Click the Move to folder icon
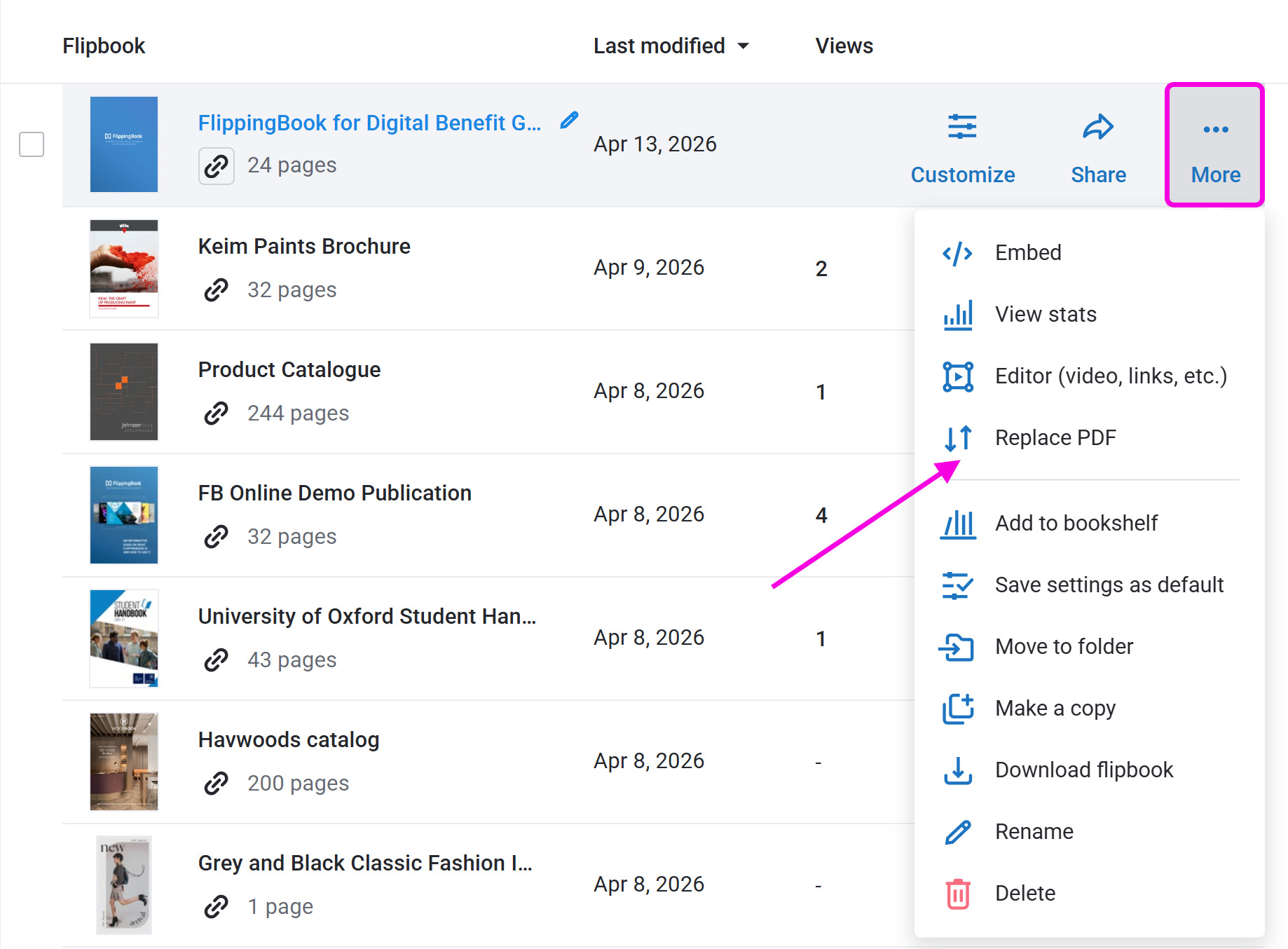 (957, 647)
